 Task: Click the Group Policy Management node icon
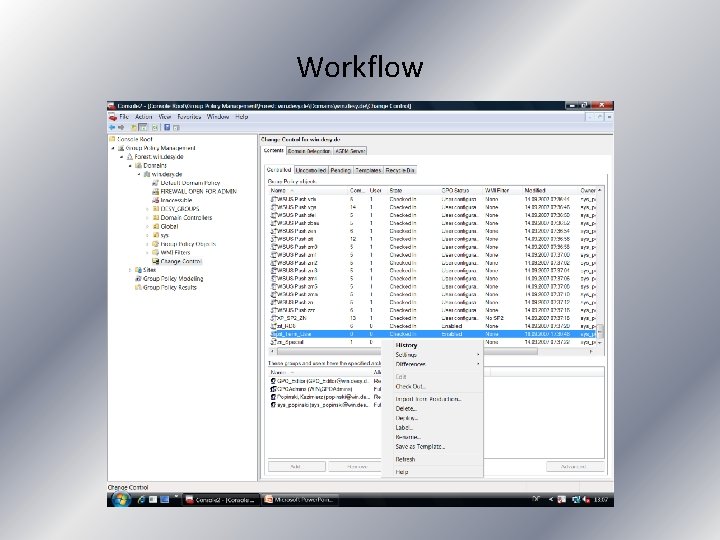(121, 148)
